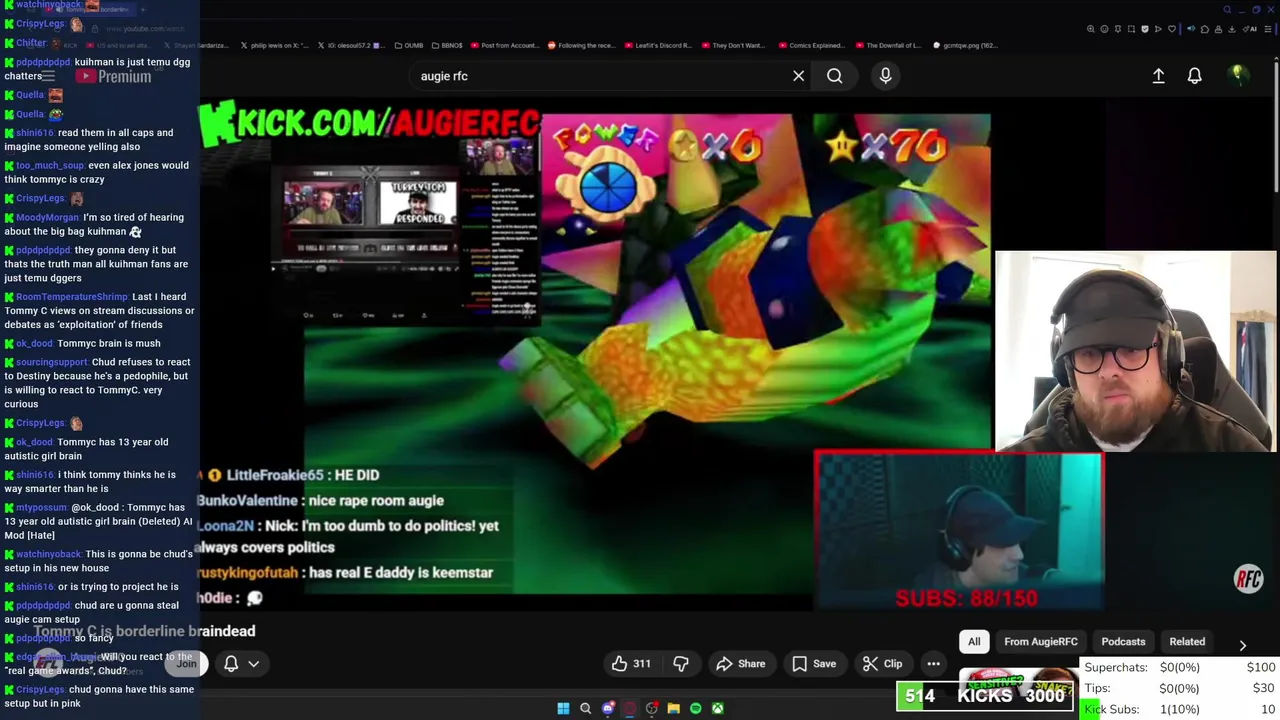
Task: Click the 'SUBS: 88/150' counter overlay
Action: 966,598
